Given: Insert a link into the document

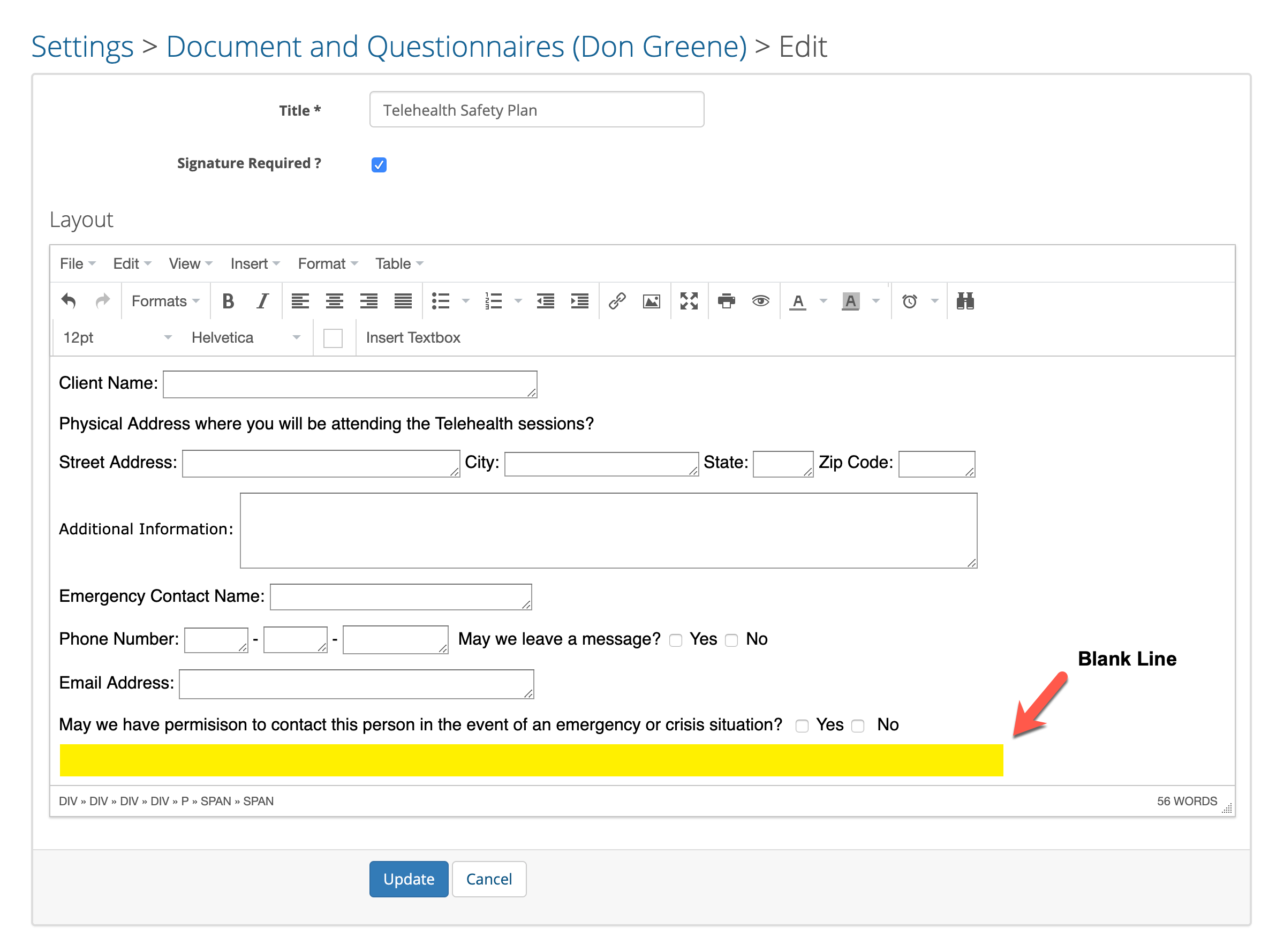Looking at the screenshot, I should click(x=618, y=301).
